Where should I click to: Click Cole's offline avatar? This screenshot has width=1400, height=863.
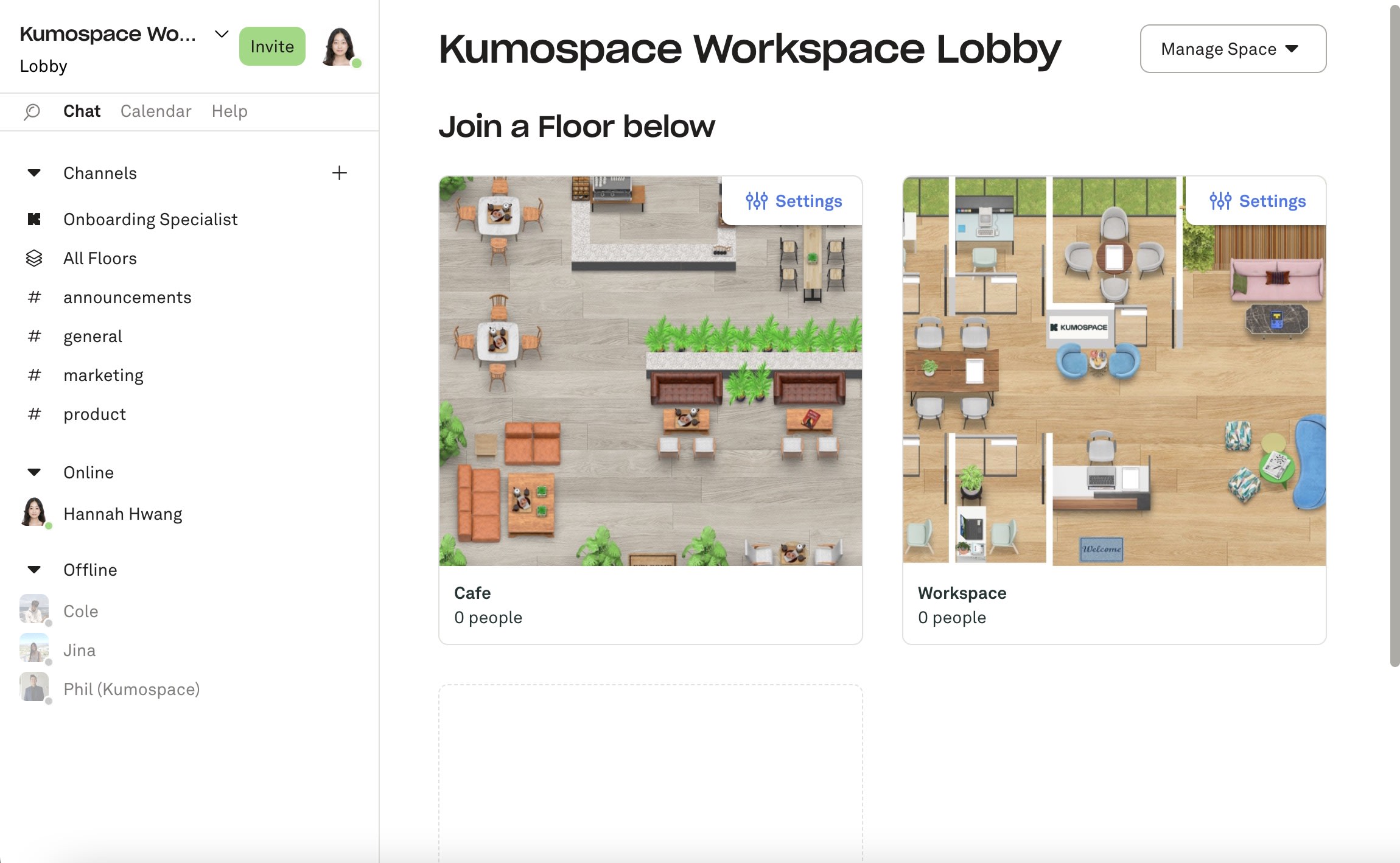pos(34,609)
